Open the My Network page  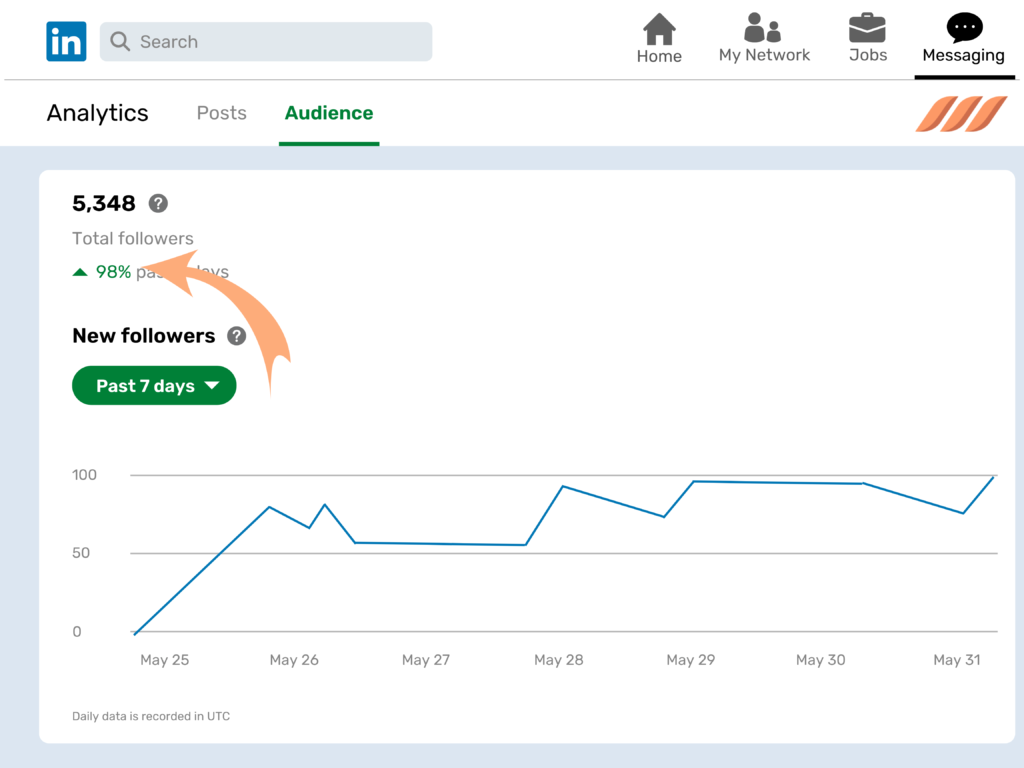(x=764, y=38)
